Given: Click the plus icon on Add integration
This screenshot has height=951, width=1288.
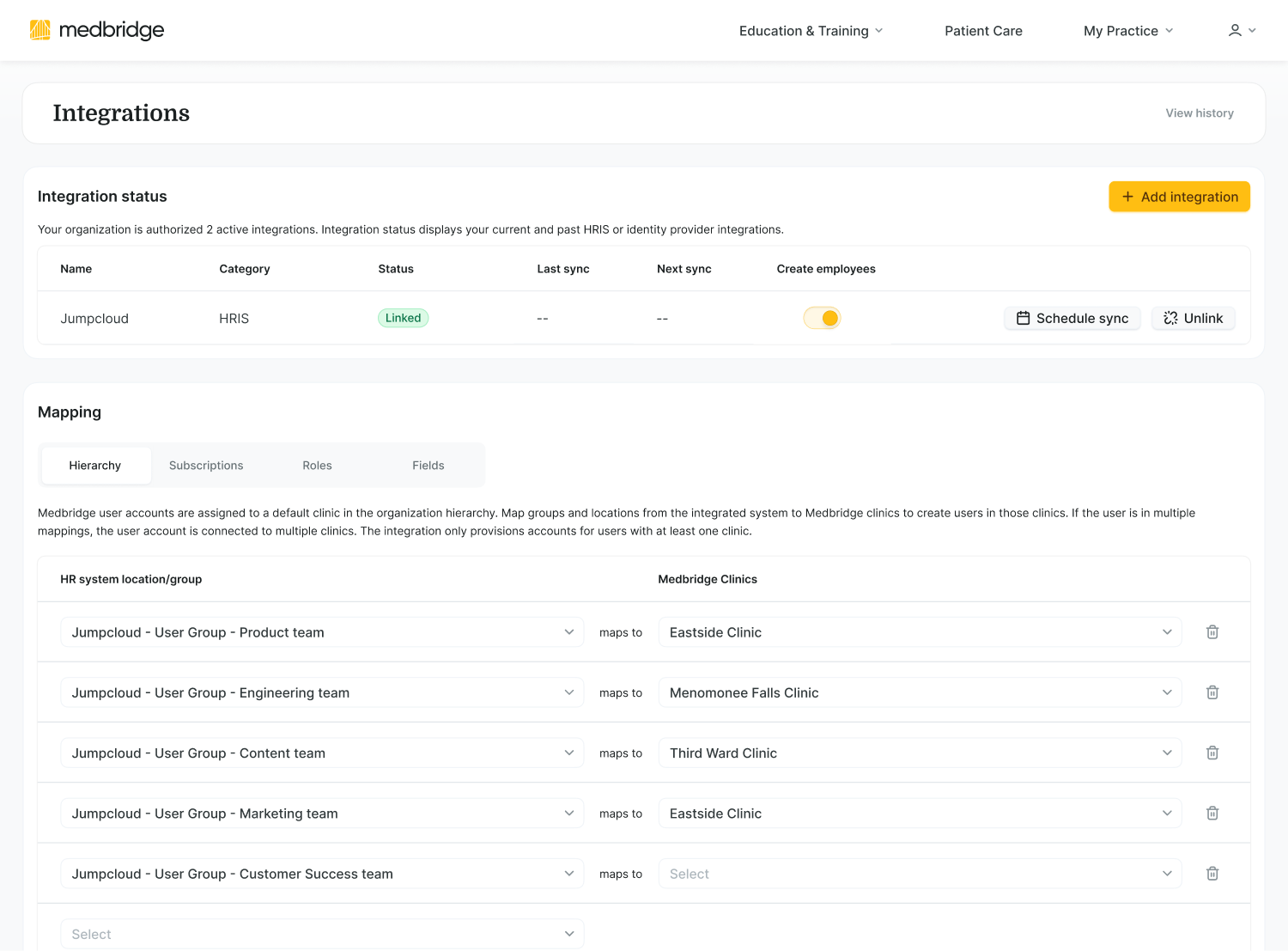Looking at the screenshot, I should coord(1127,196).
